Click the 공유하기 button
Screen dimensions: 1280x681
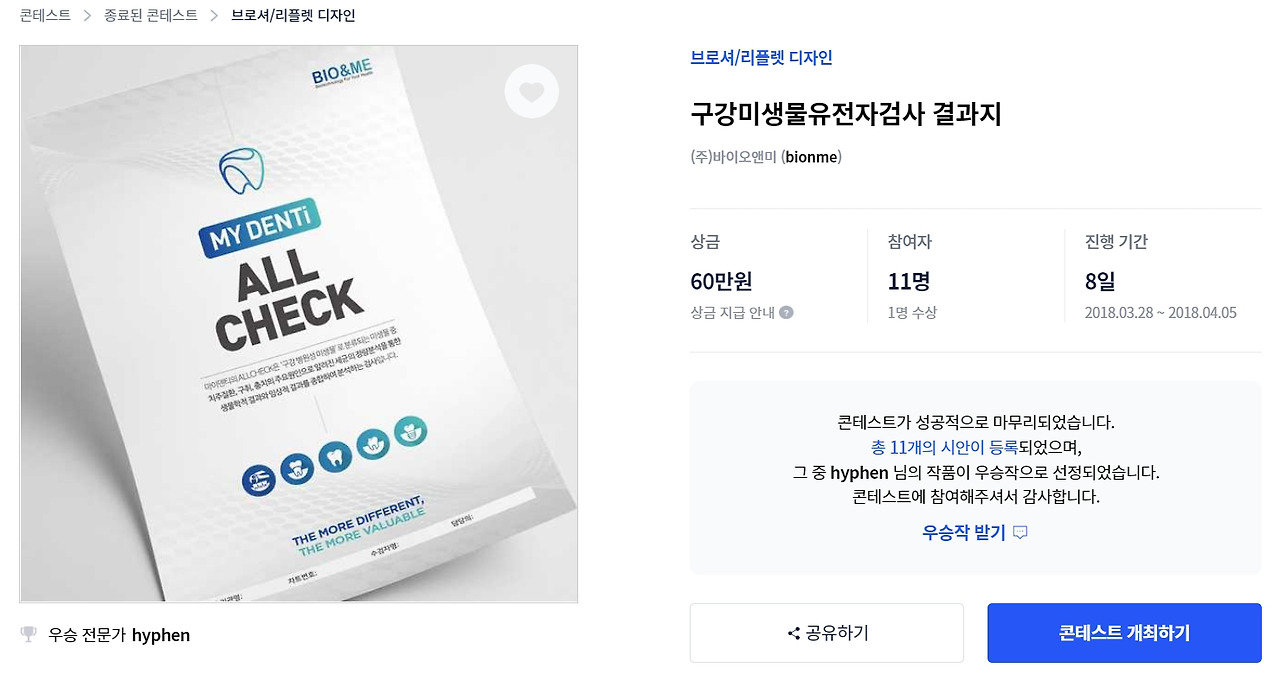827,633
